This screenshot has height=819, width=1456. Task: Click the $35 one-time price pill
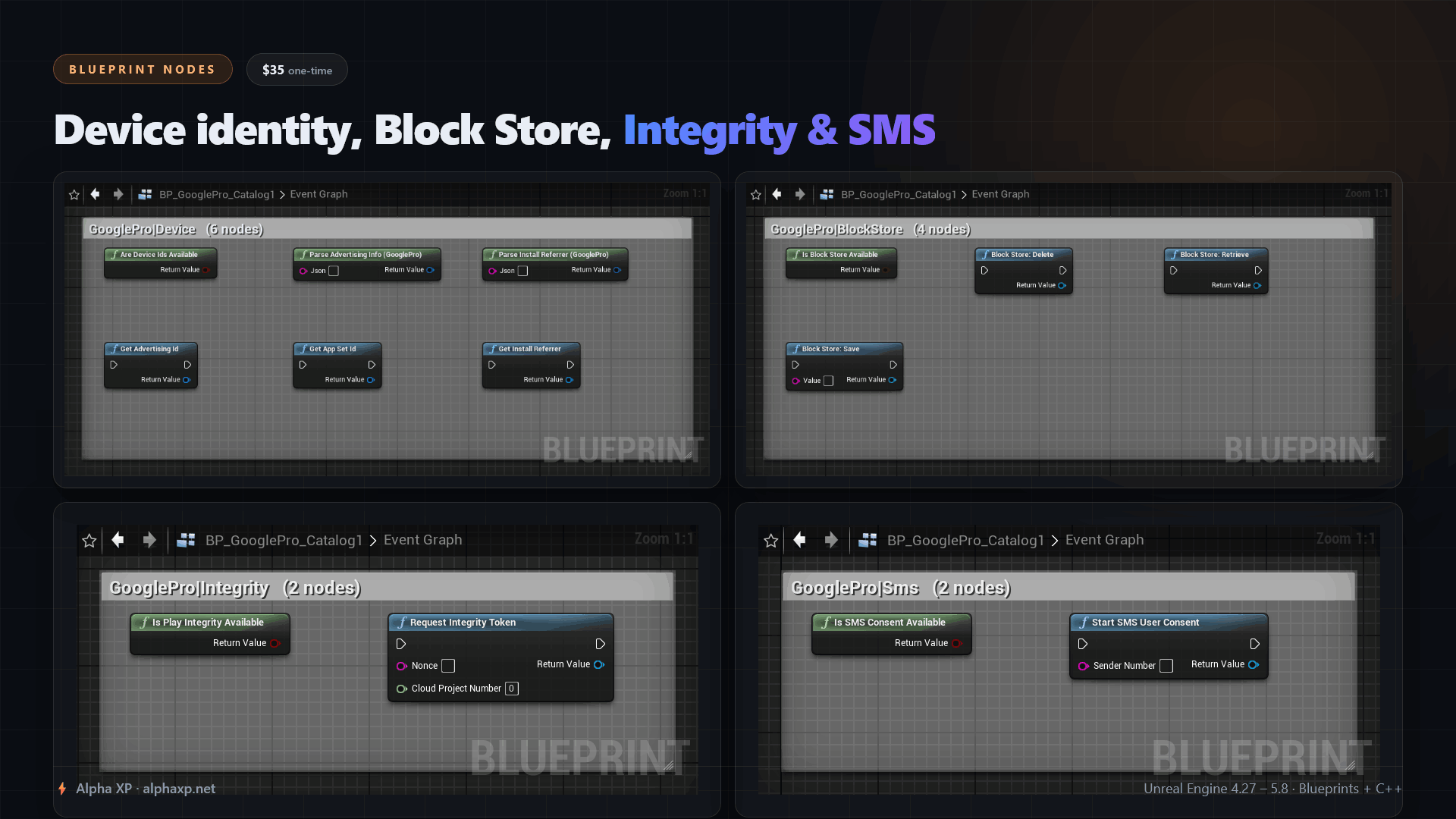(297, 70)
